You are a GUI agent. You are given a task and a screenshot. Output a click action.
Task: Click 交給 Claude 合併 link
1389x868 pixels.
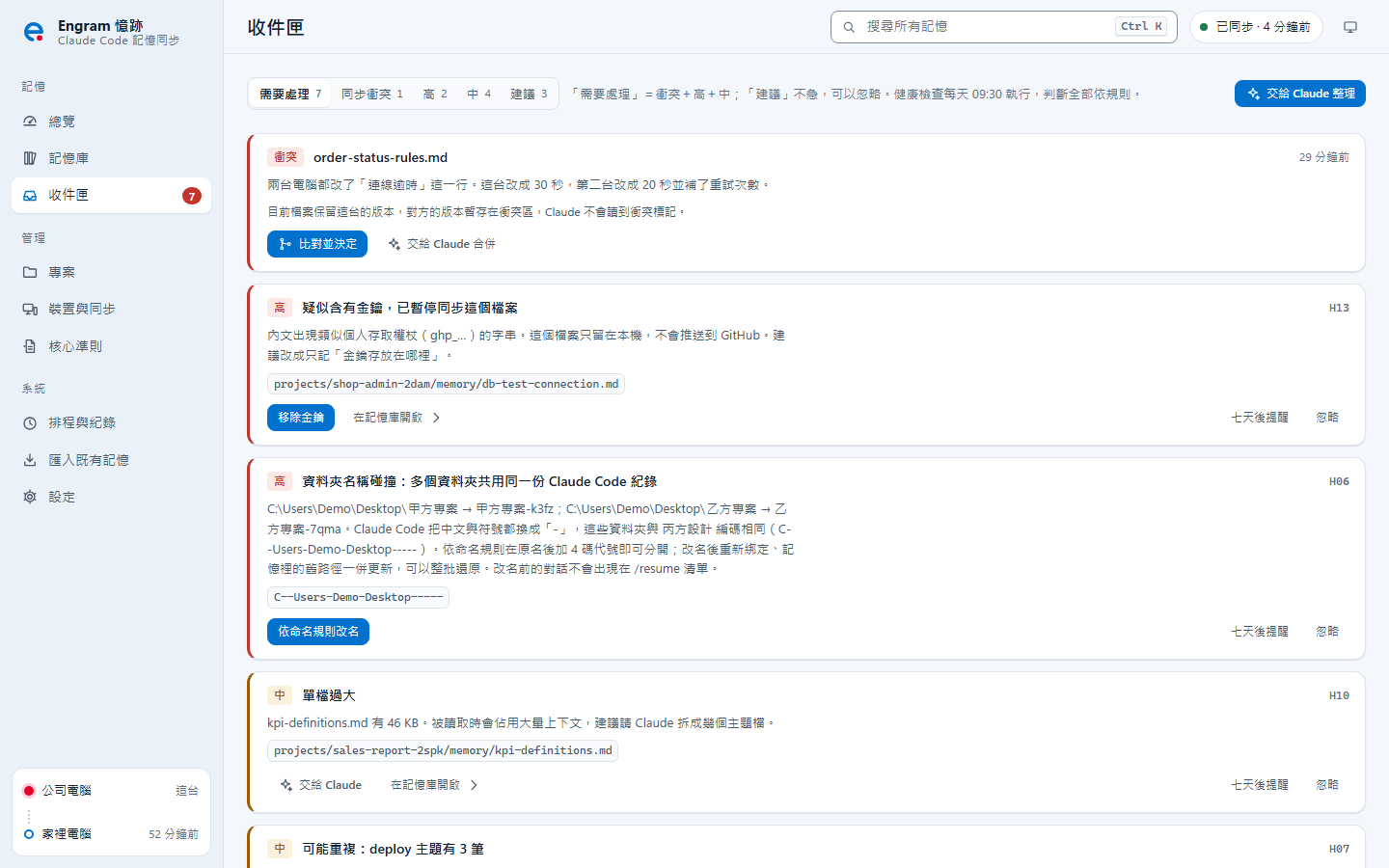tap(442, 244)
